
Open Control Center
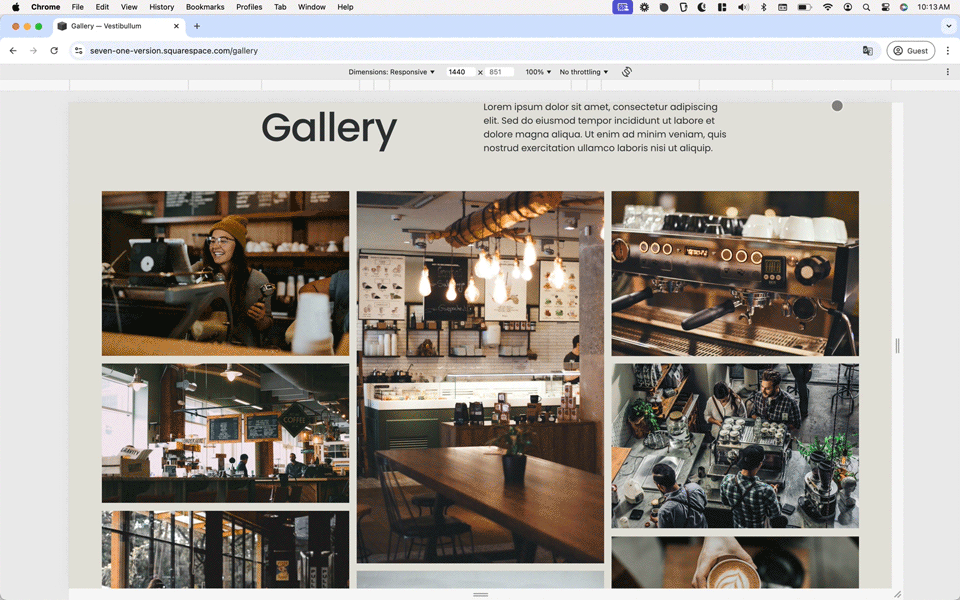[885, 7]
